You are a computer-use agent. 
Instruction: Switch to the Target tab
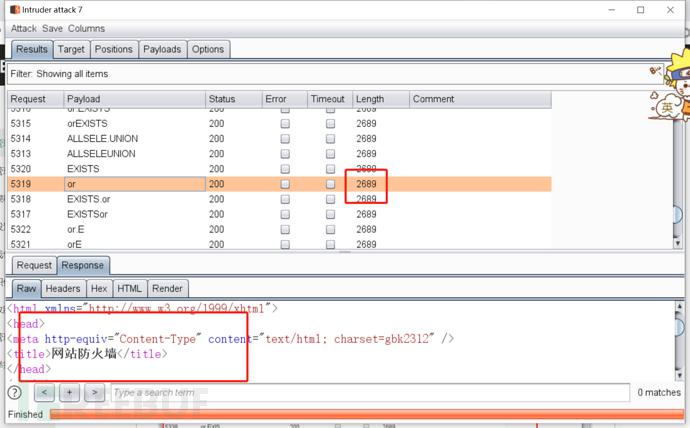[71, 49]
